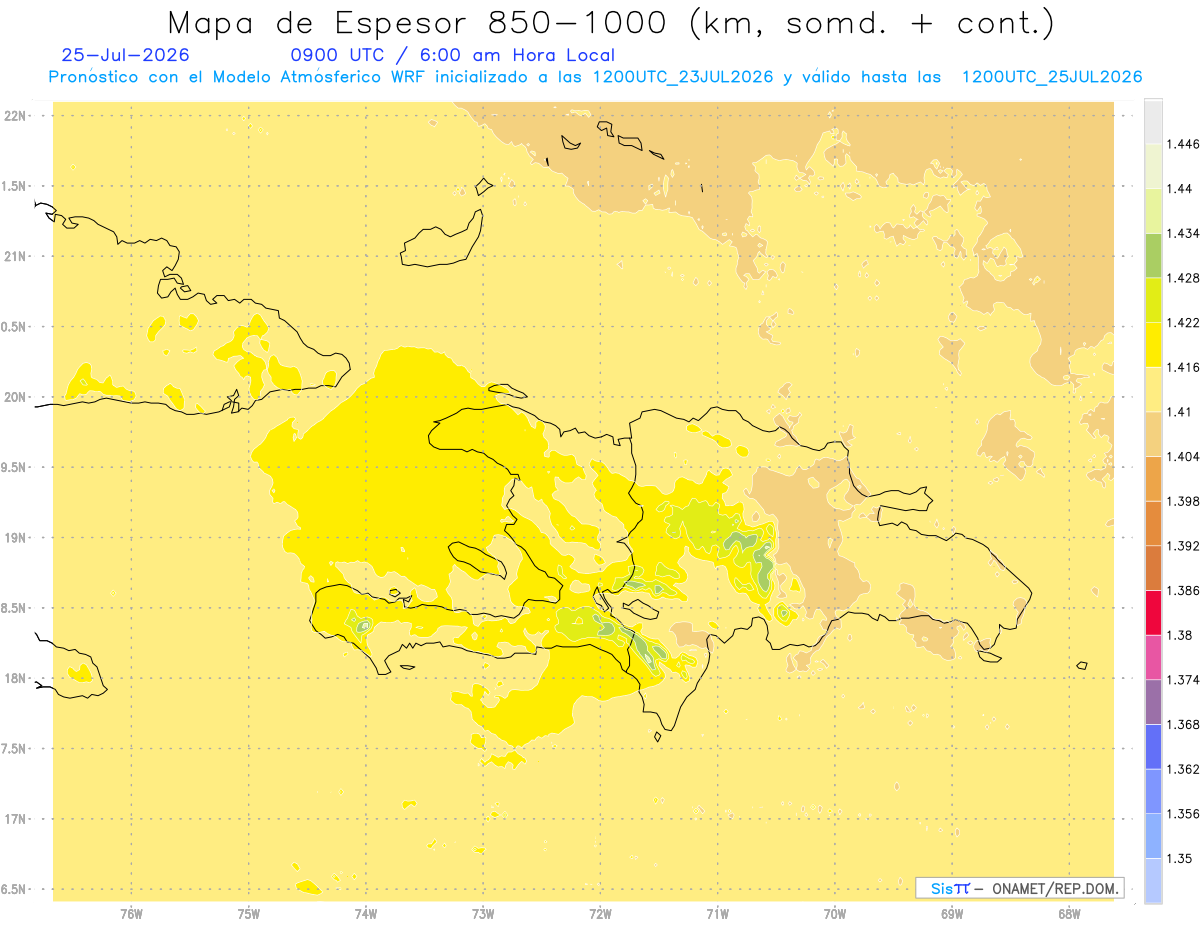Click the legend value "1.368"
Viewport: 1200px width, 927px height.
coord(1183,724)
